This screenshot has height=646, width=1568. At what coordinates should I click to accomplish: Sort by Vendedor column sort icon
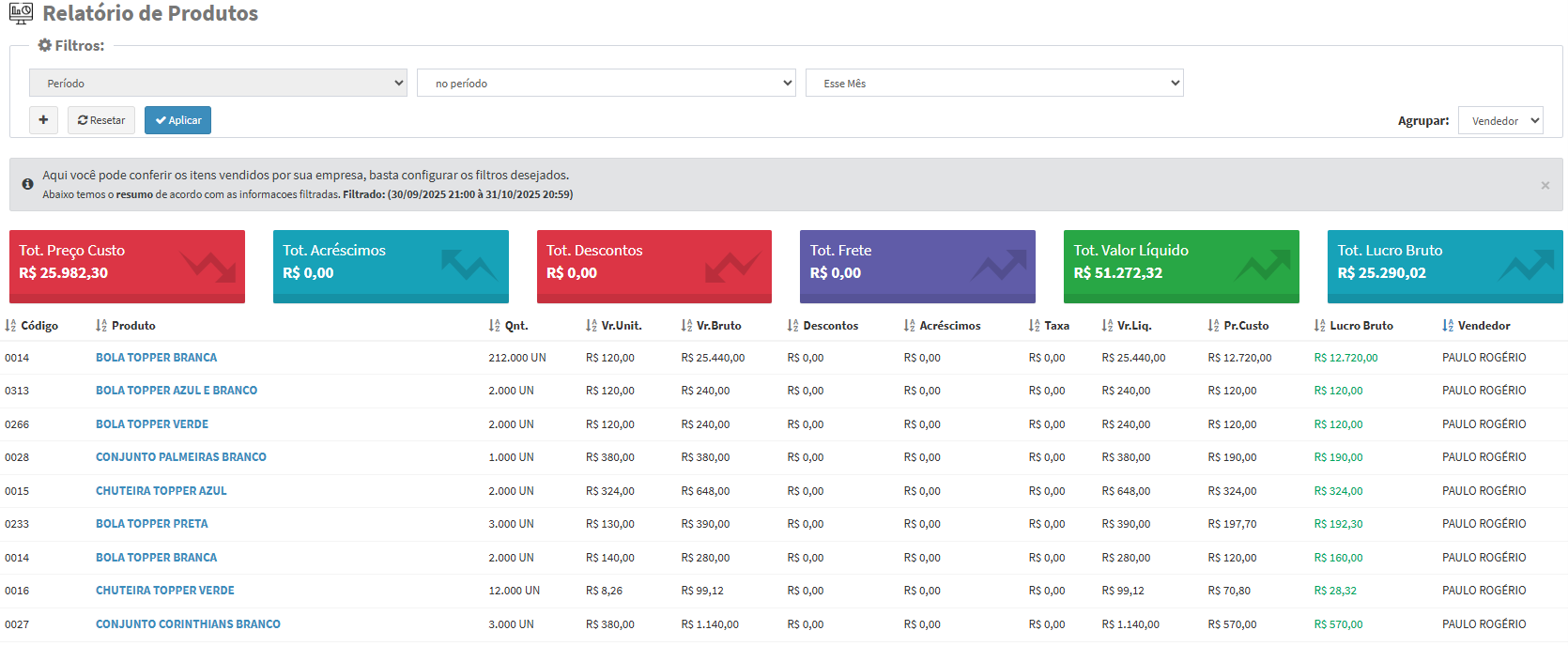(x=1448, y=326)
